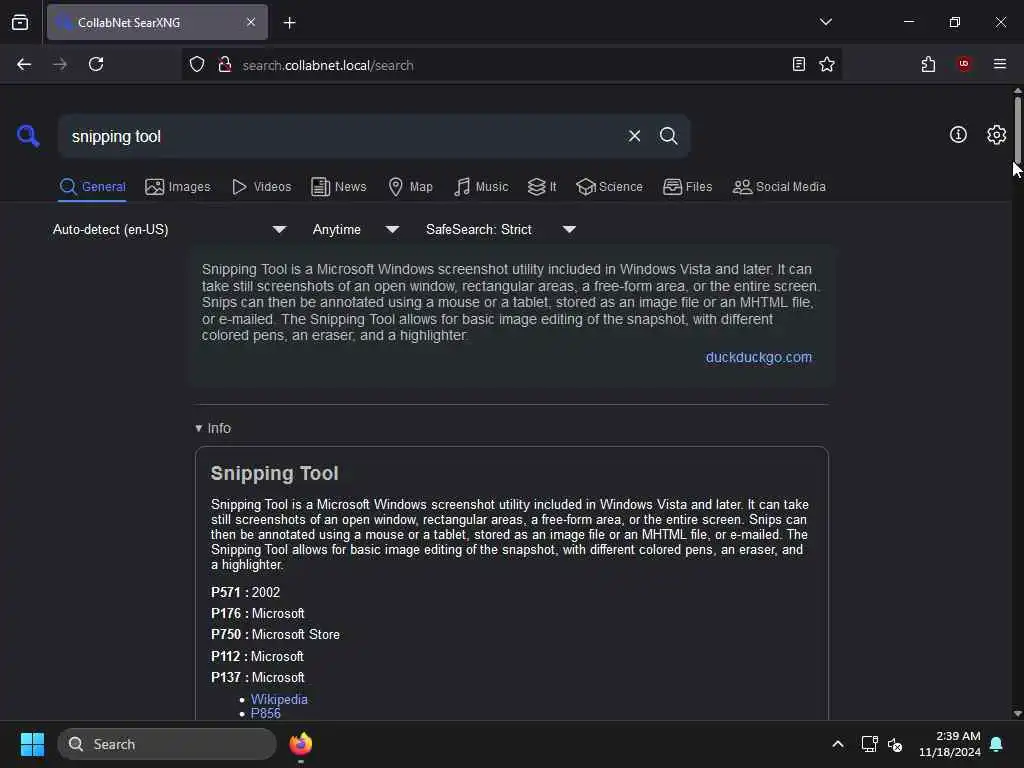
Task: Close the CollabNet SearXNG tab
Action: 251,22
